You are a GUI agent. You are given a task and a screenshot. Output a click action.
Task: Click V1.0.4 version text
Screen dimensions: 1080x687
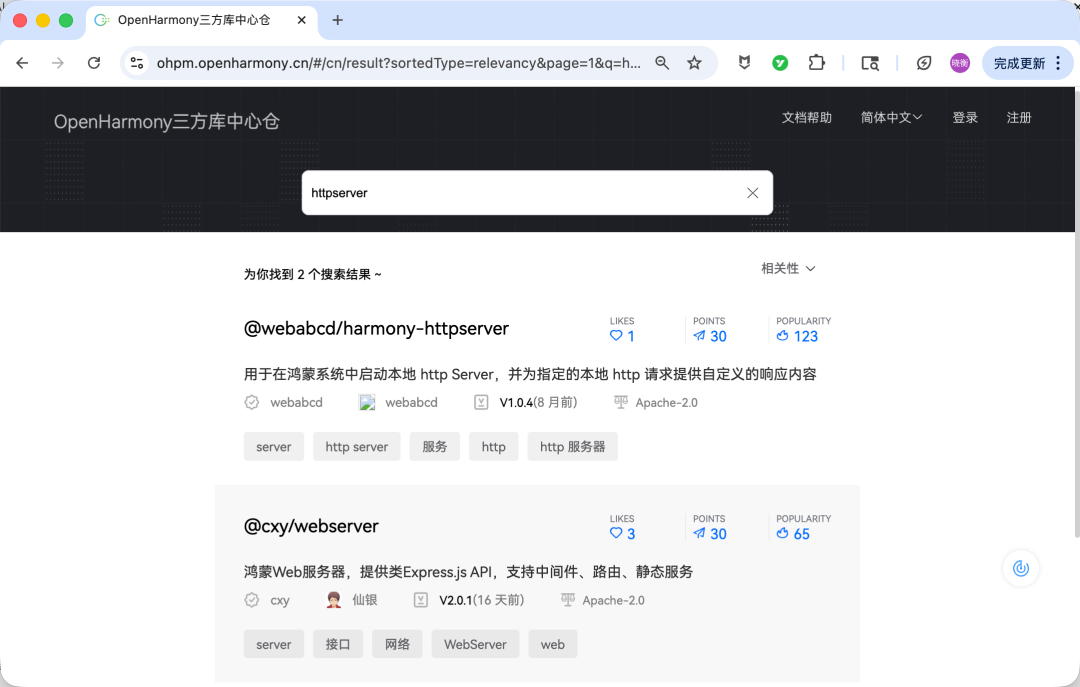click(517, 402)
